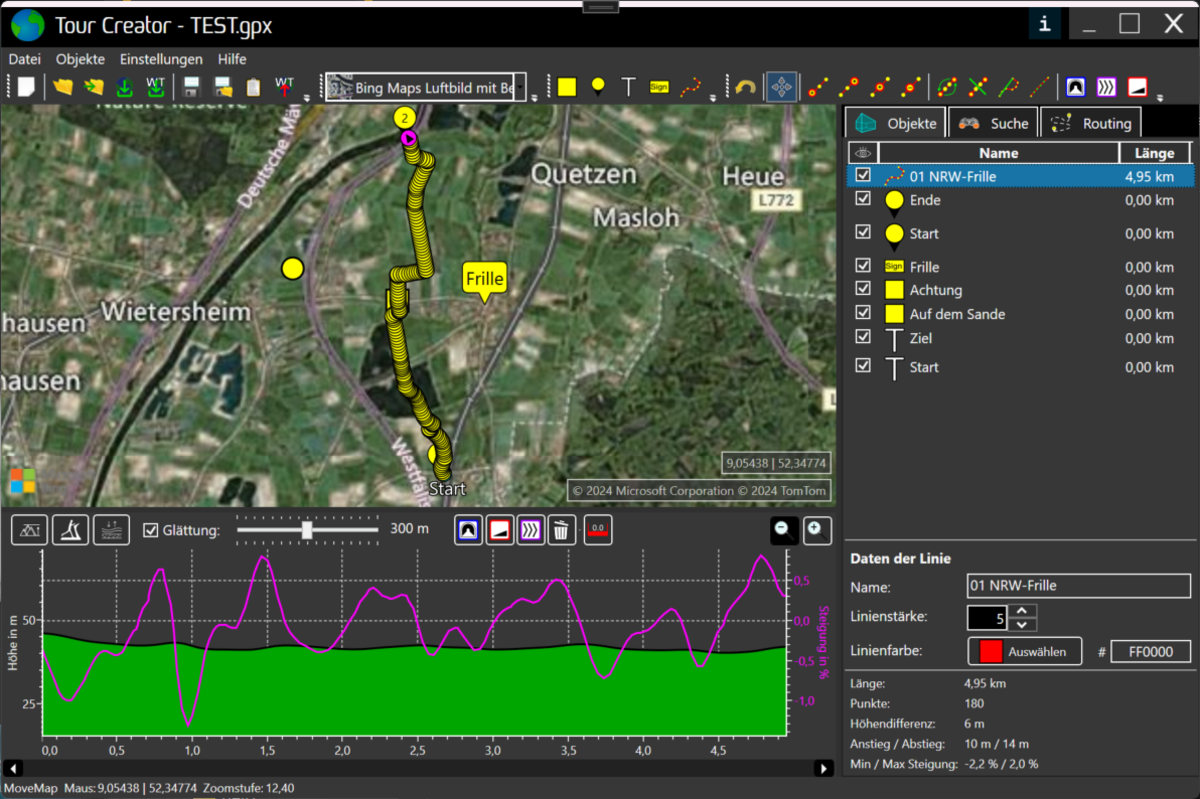1200x799 pixels.
Task: Decrease Linienstärke with down arrow
Action: [x=1020, y=625]
